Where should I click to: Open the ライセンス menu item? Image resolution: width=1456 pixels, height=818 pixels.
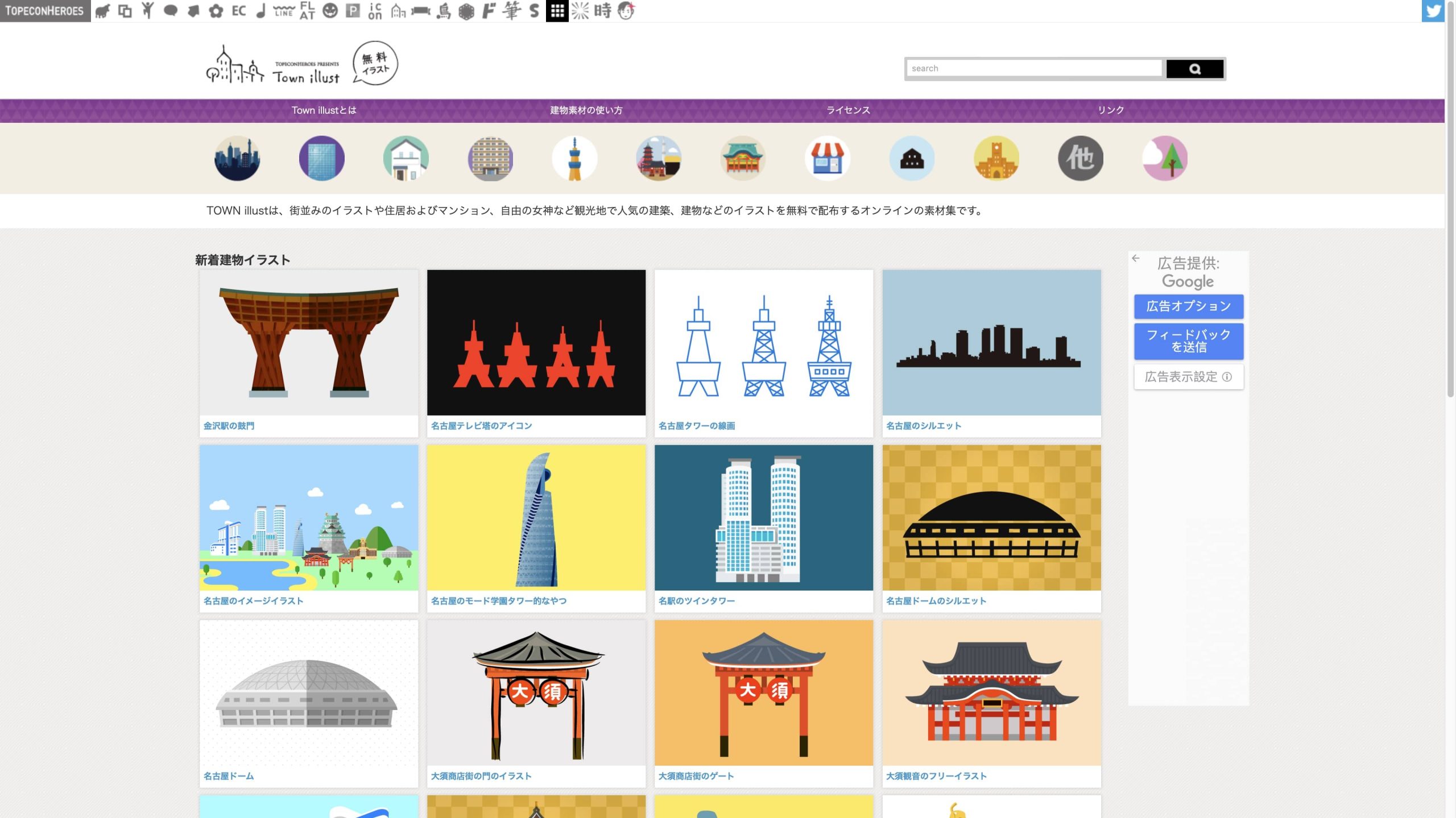coord(848,110)
